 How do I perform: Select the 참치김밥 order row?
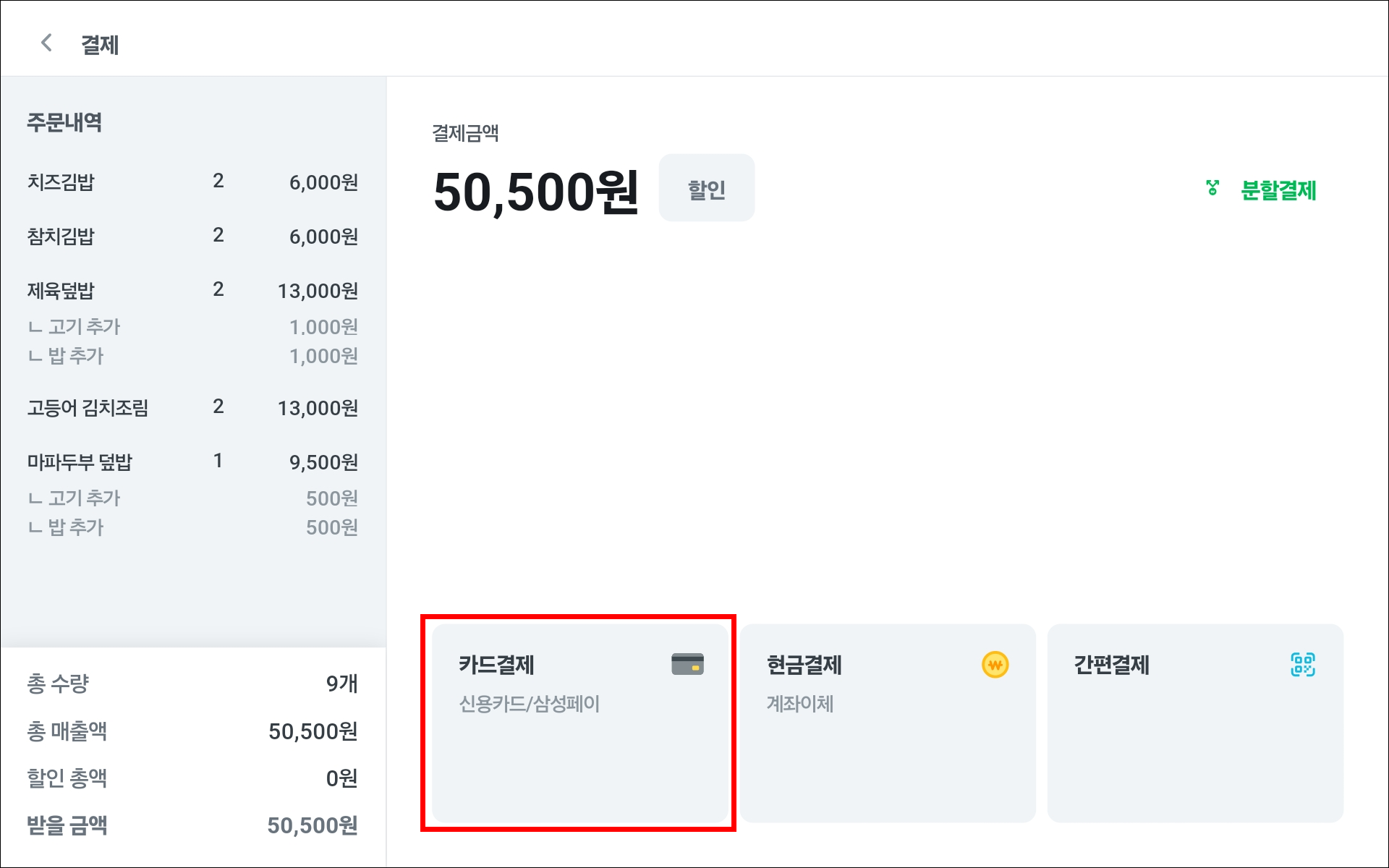pyautogui.click(x=192, y=237)
